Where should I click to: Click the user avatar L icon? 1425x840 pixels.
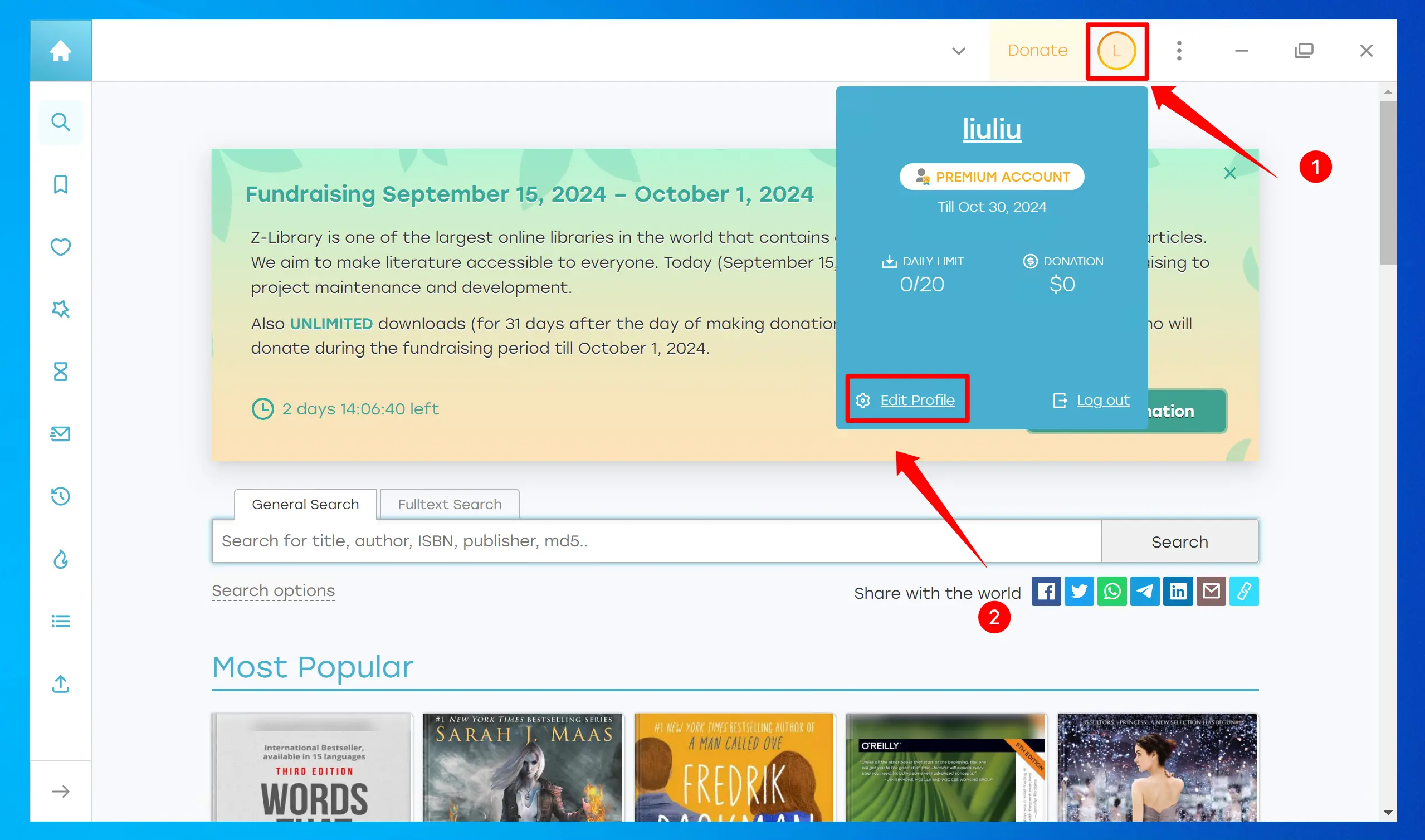click(1116, 51)
